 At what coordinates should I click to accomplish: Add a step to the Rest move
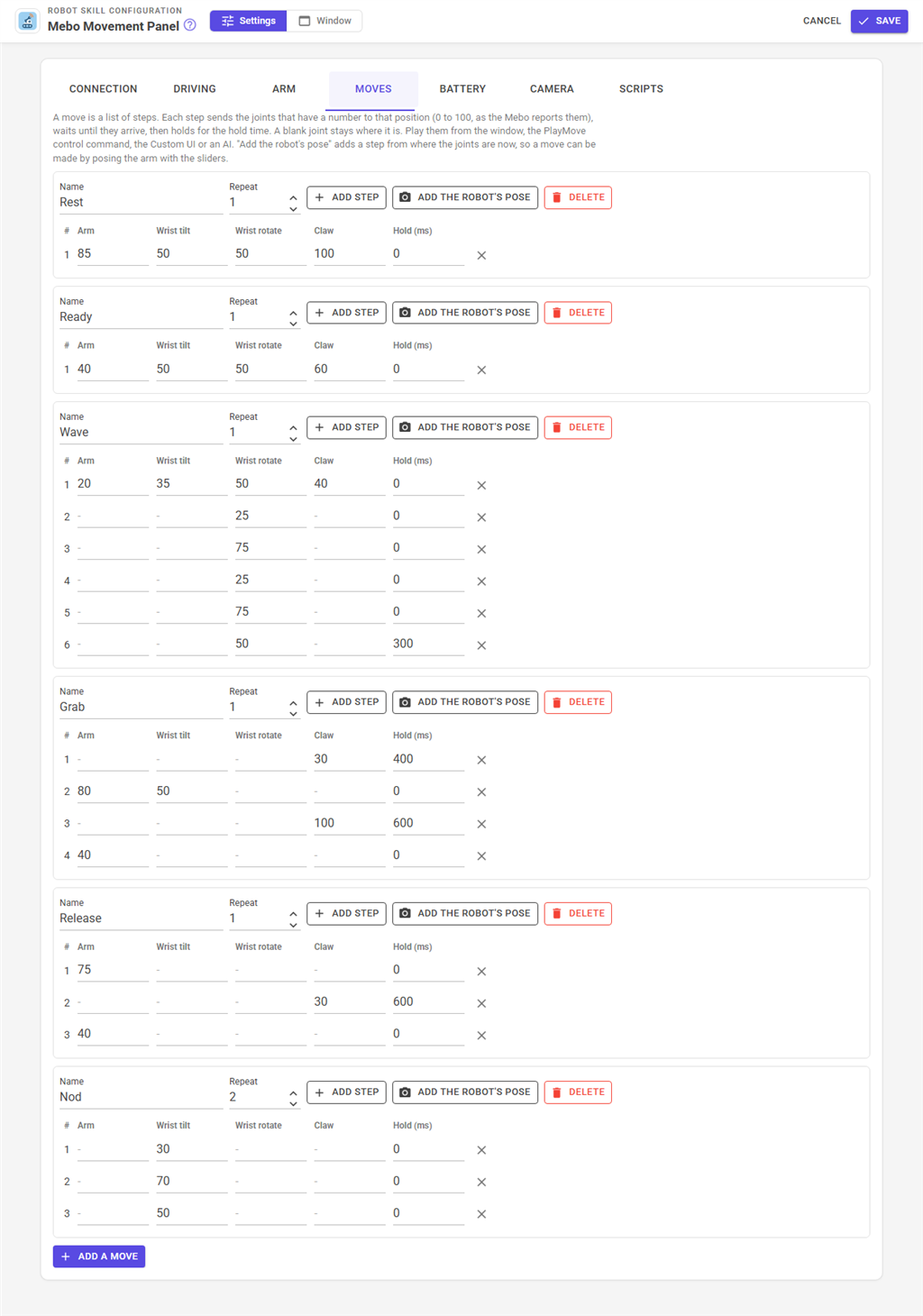coord(347,197)
